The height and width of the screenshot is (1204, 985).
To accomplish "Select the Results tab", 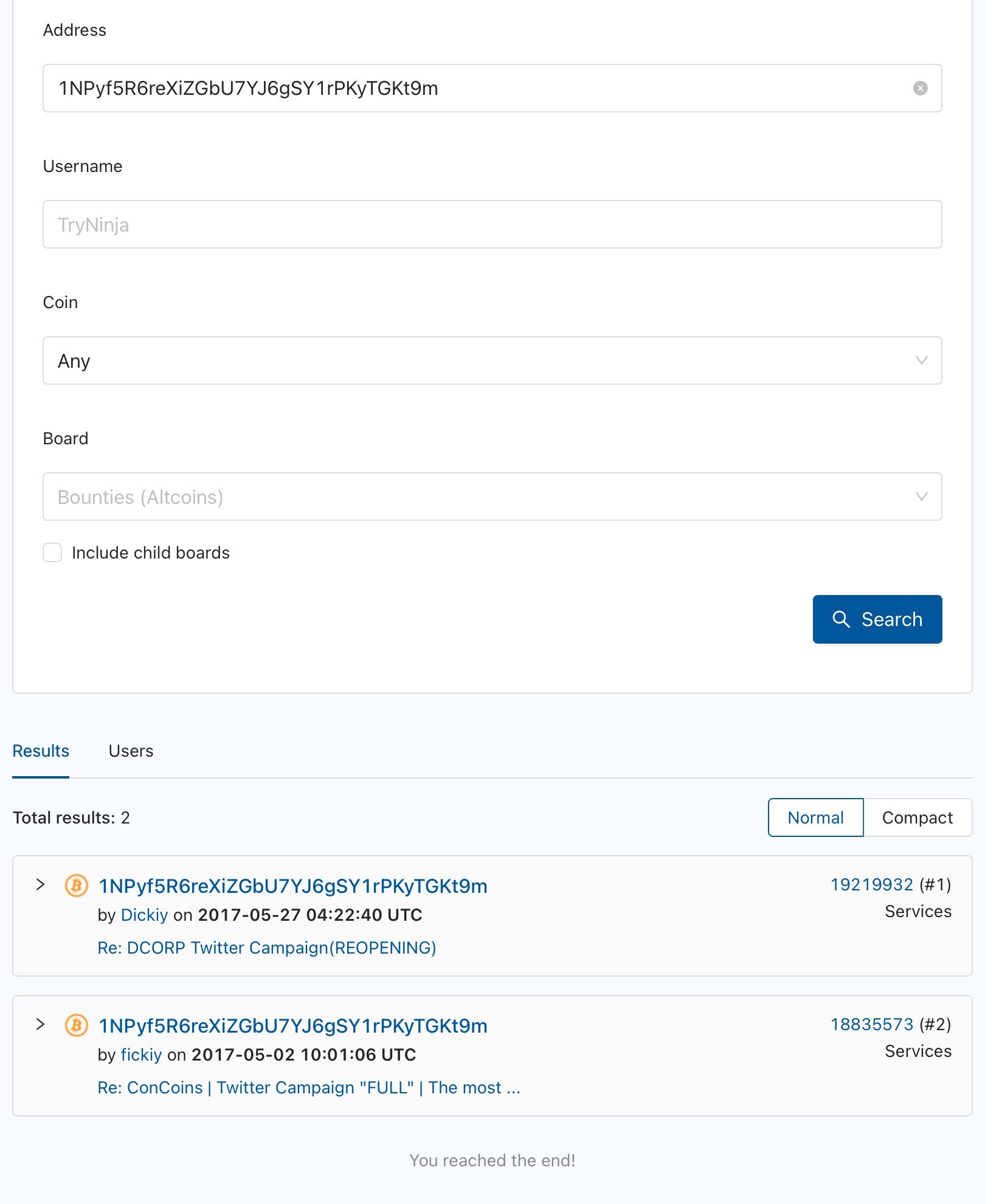I will coord(41,751).
